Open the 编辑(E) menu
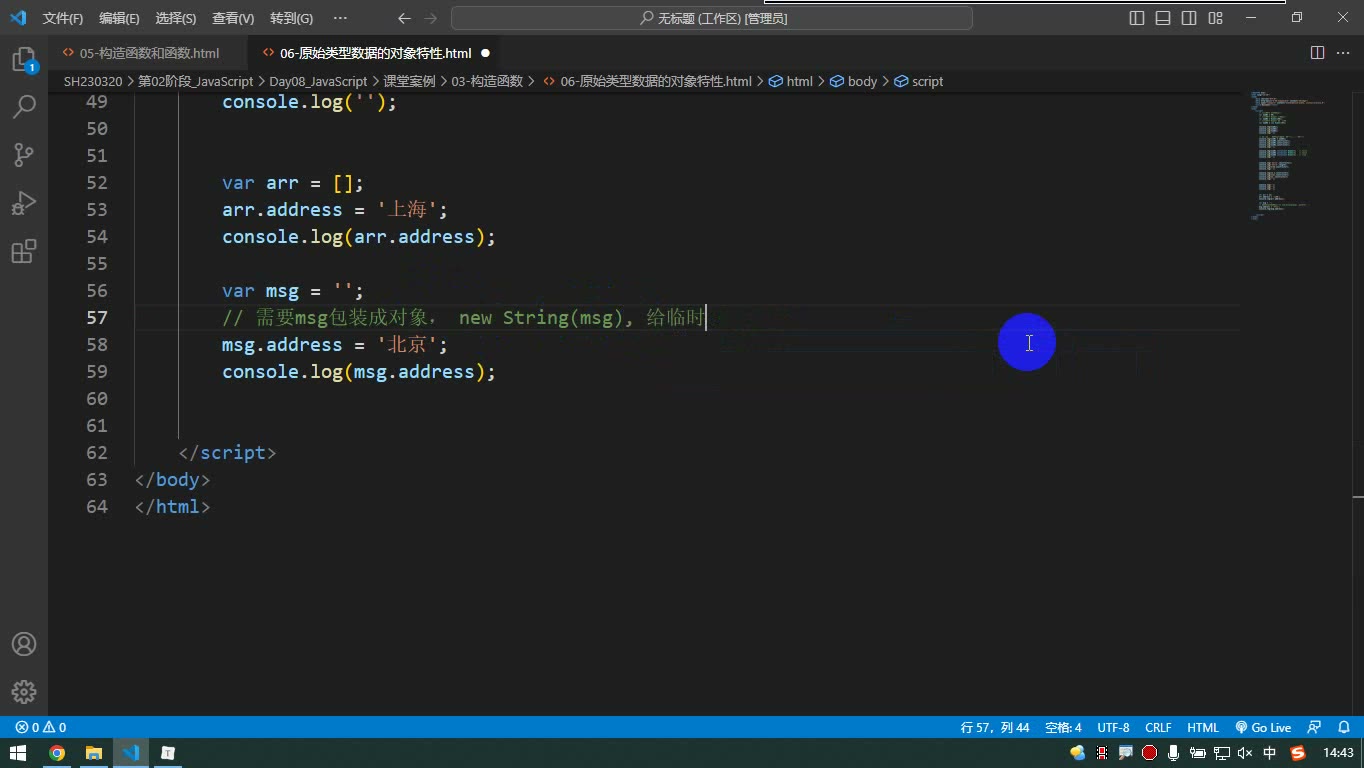Screen dimensions: 1364x768 (x=119, y=18)
